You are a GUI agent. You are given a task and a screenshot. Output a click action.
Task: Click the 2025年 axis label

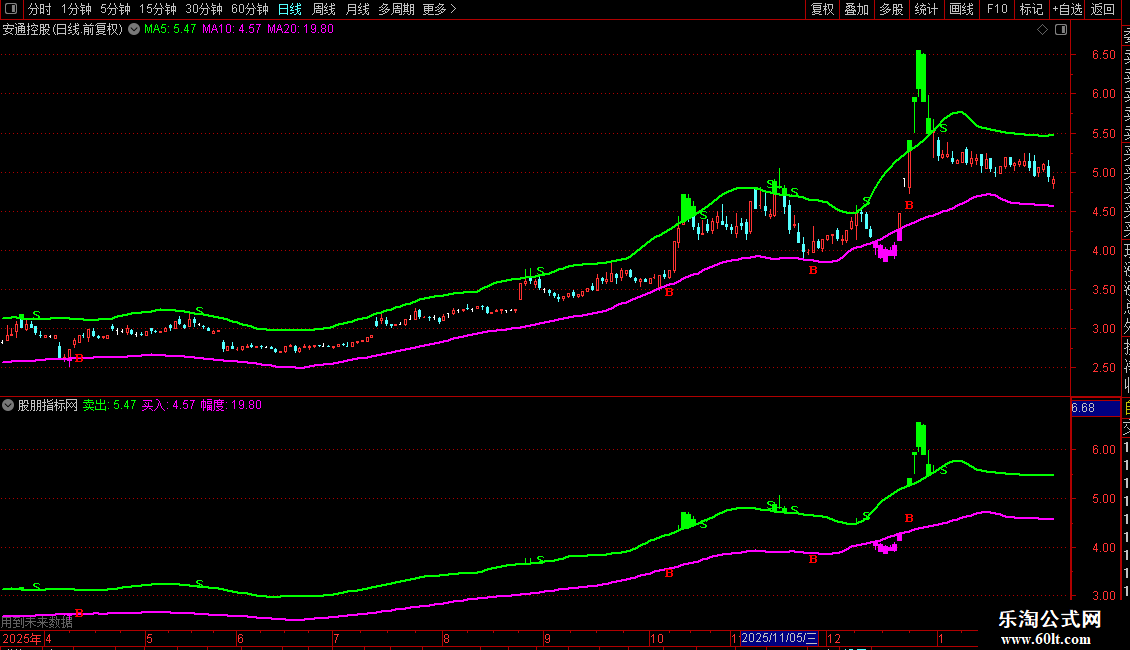[x=22, y=638]
